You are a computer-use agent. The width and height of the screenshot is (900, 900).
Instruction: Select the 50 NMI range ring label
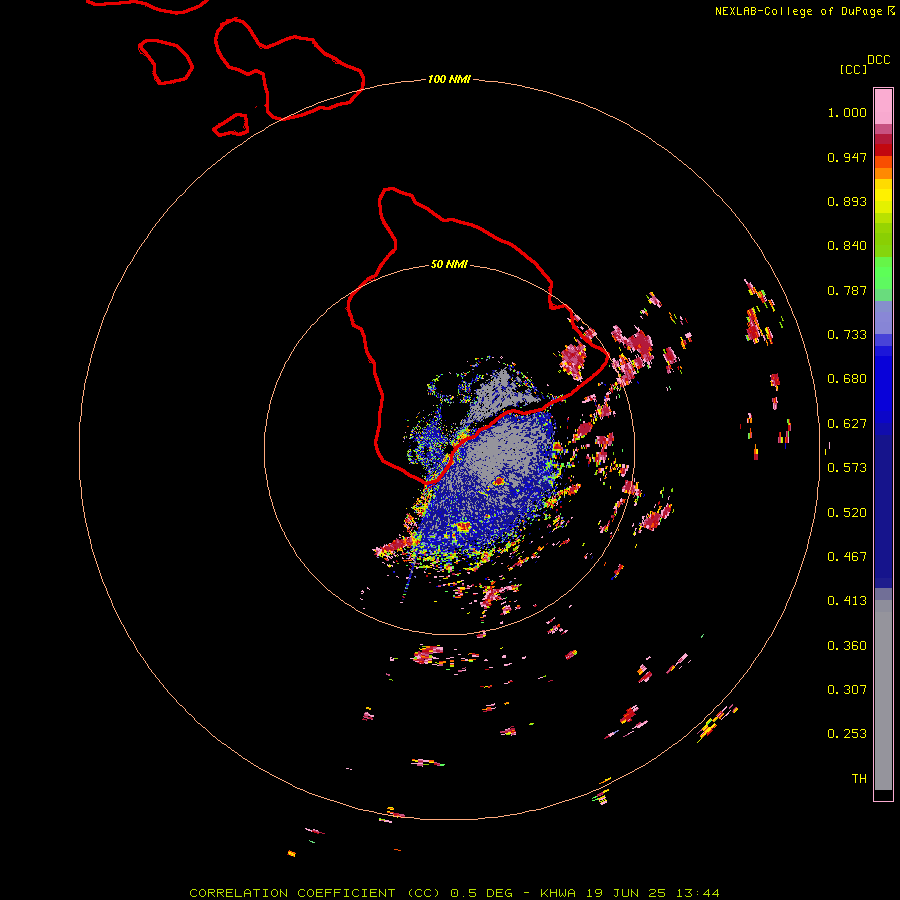(449, 265)
